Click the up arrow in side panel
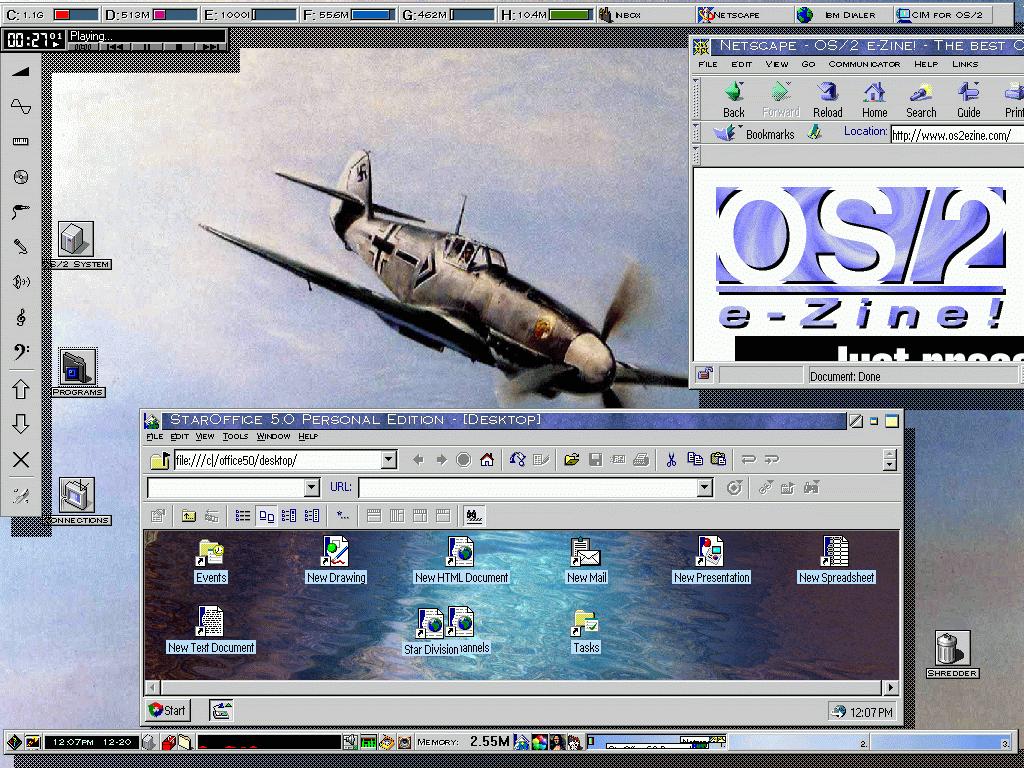Screen dimensions: 1024x768 point(21,389)
